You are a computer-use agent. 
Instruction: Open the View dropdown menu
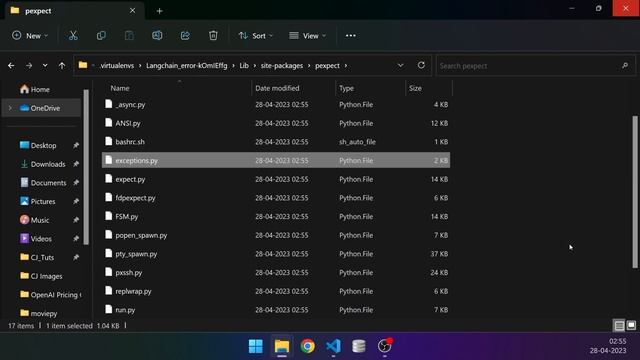(307, 36)
